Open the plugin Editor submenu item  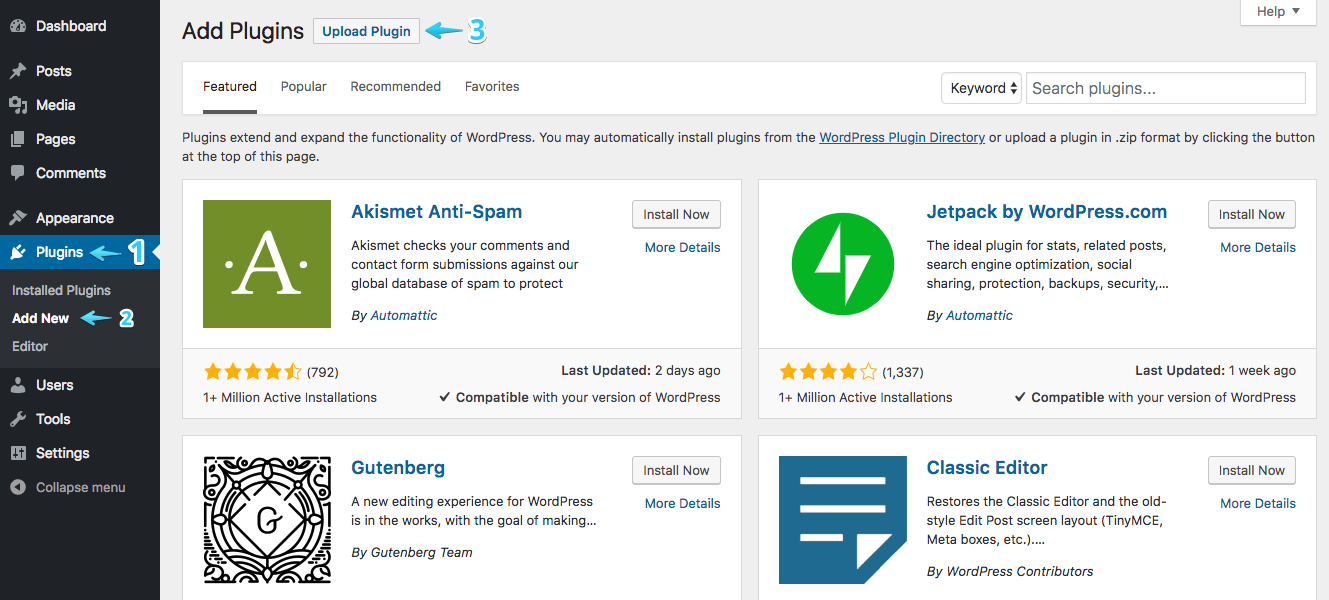[30, 346]
